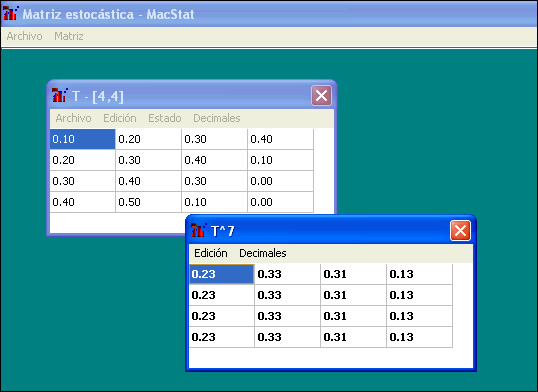Close the T^7 result window

point(460,231)
